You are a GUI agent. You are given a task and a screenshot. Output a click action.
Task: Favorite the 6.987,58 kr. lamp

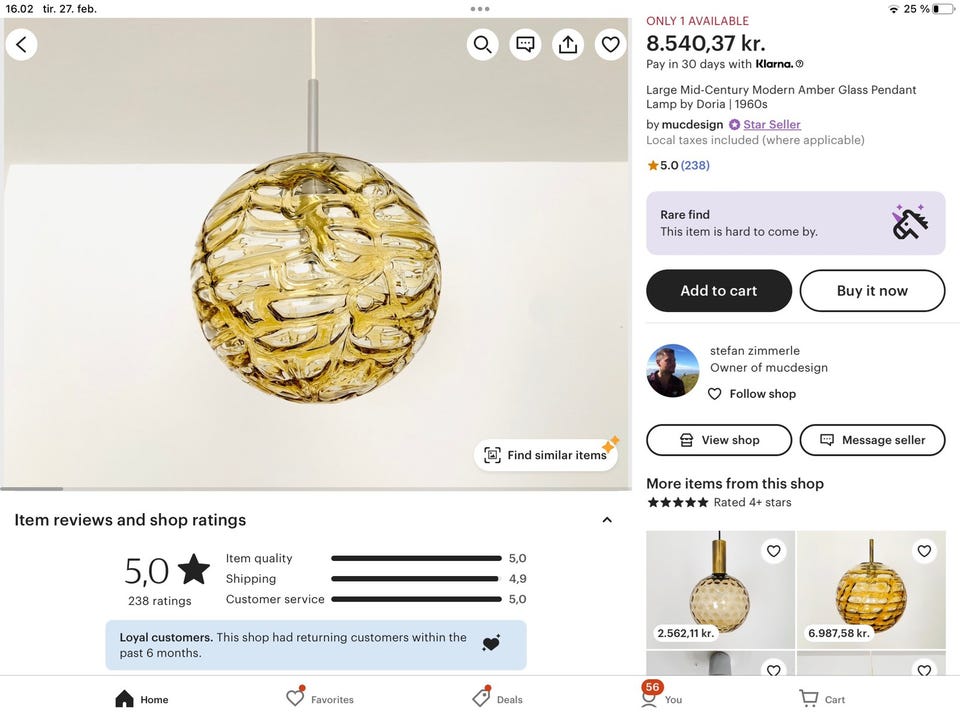[x=924, y=551]
